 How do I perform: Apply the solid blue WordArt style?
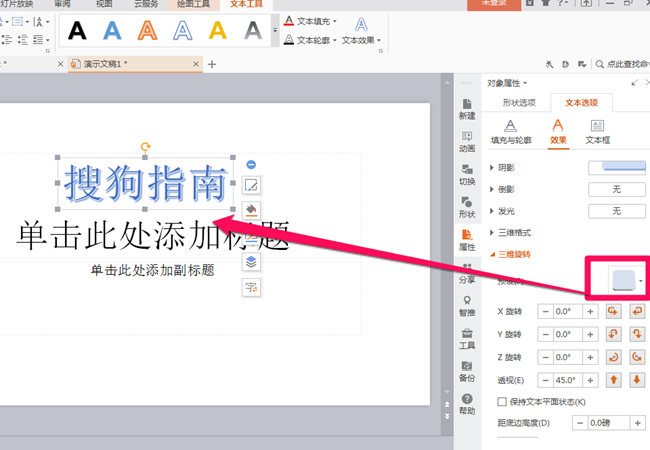pyautogui.click(x=112, y=31)
